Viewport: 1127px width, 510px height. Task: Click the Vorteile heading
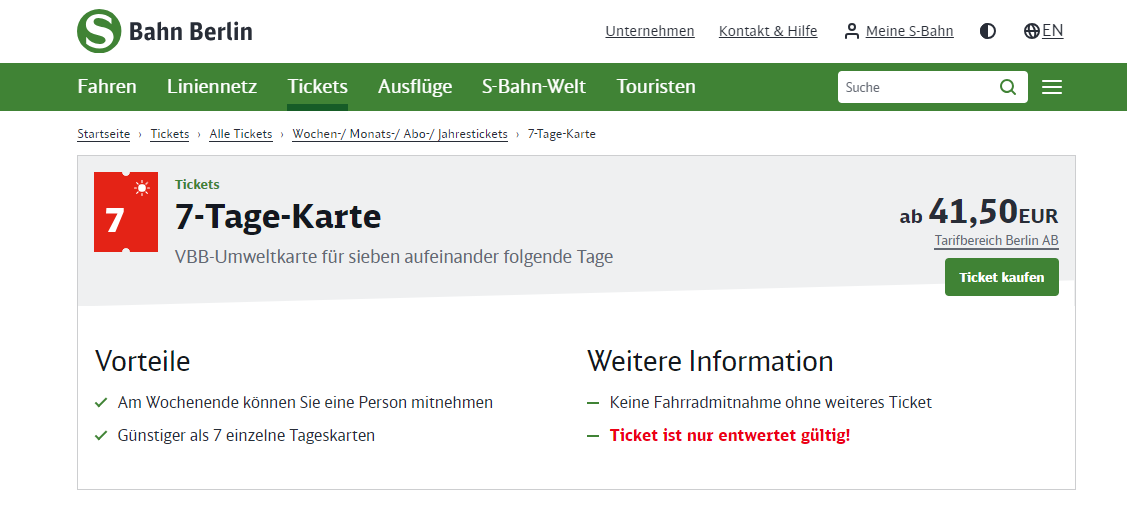(x=142, y=361)
